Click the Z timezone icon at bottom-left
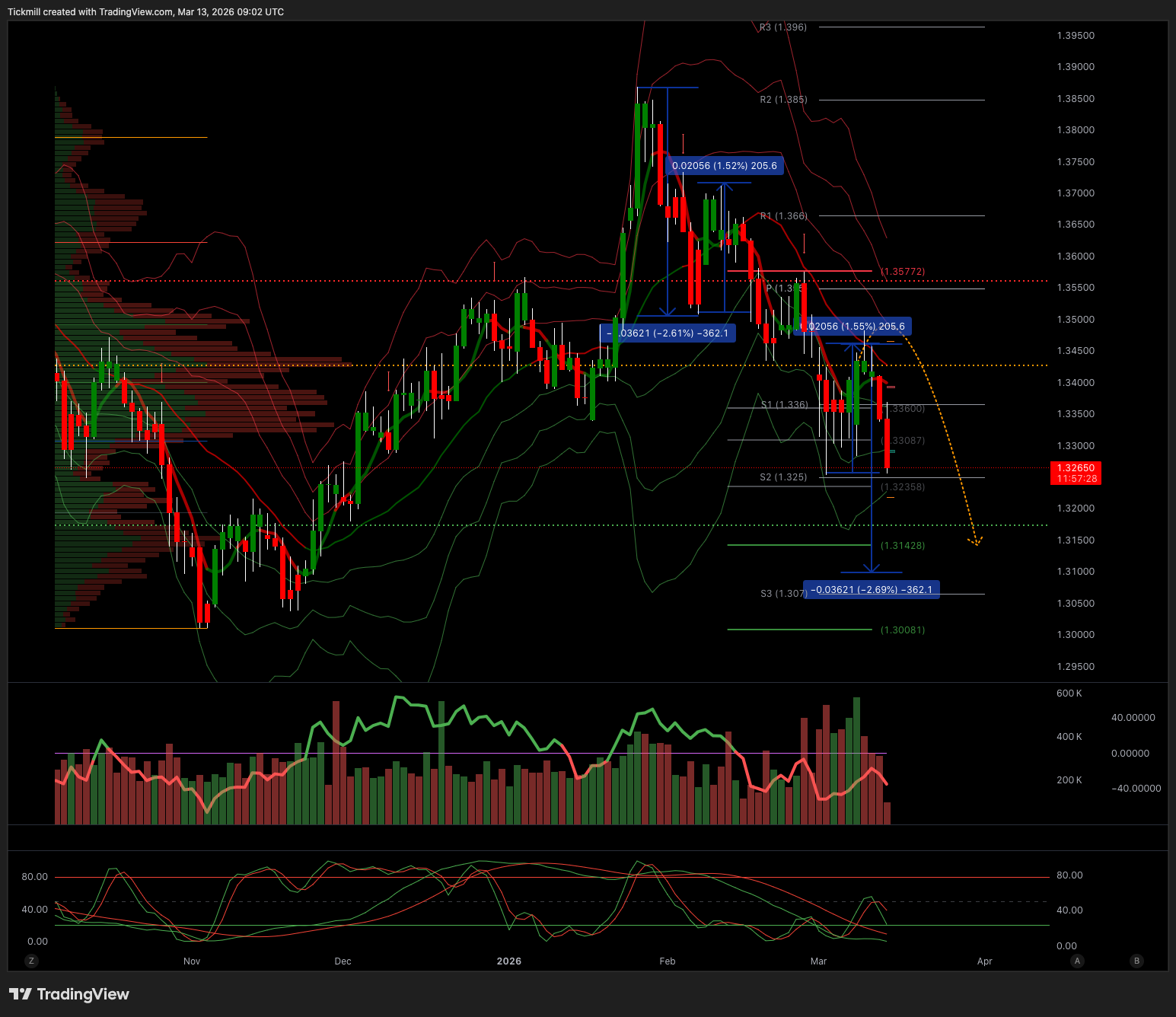Image resolution: width=1176 pixels, height=1017 pixels. coord(31,961)
